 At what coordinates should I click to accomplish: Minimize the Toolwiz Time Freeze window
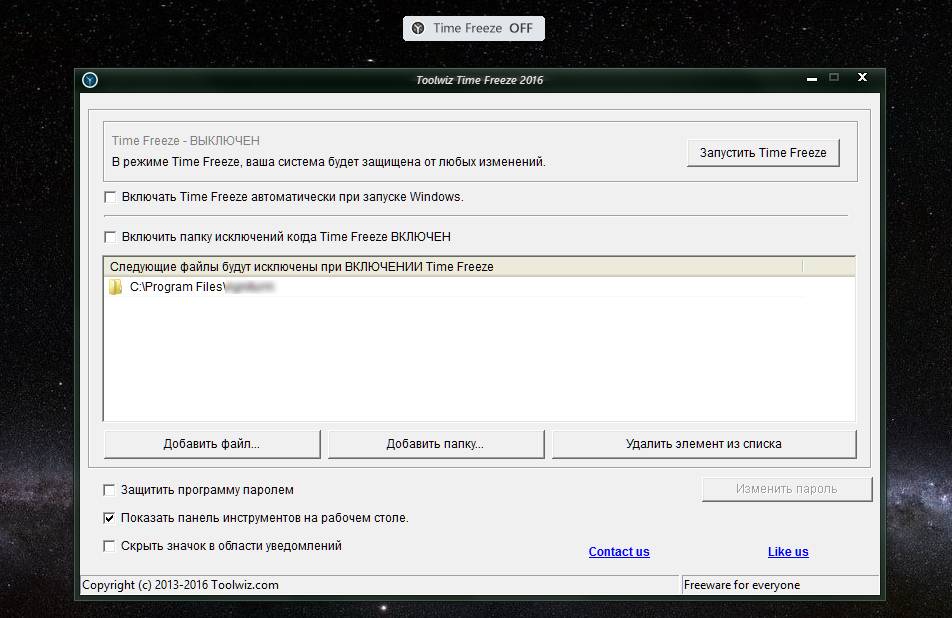pos(812,78)
